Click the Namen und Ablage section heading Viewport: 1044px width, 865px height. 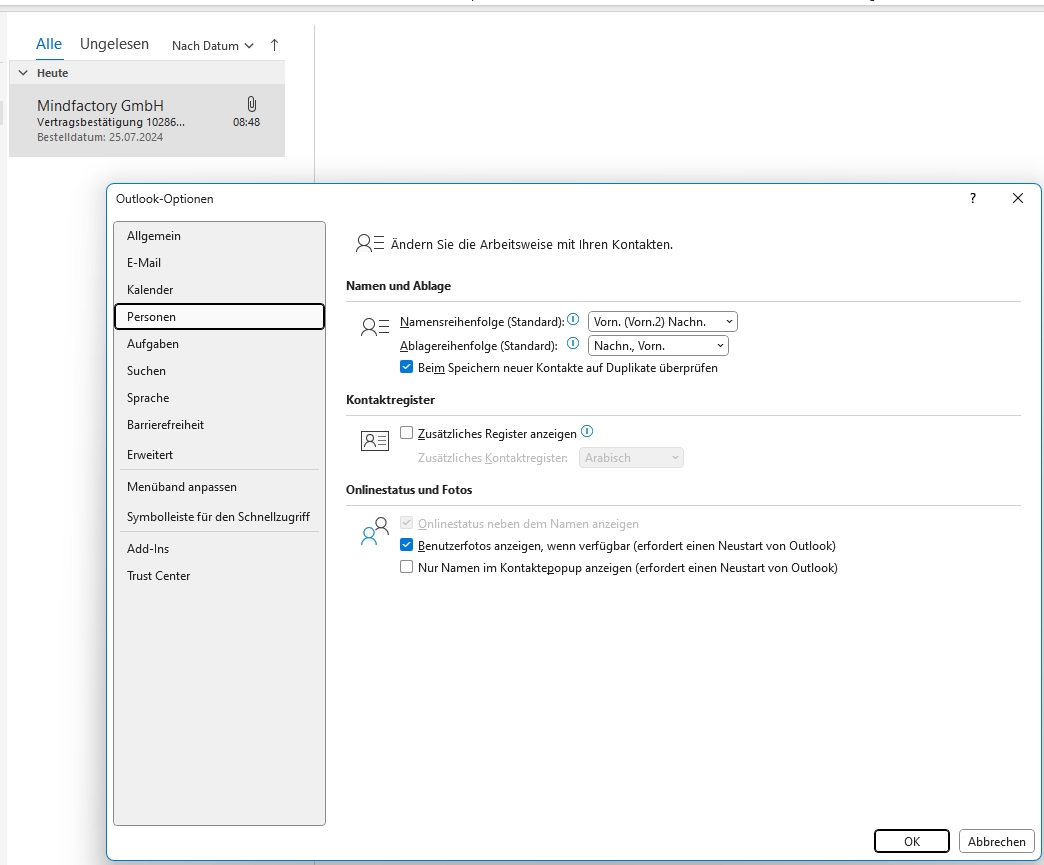[x=398, y=286]
